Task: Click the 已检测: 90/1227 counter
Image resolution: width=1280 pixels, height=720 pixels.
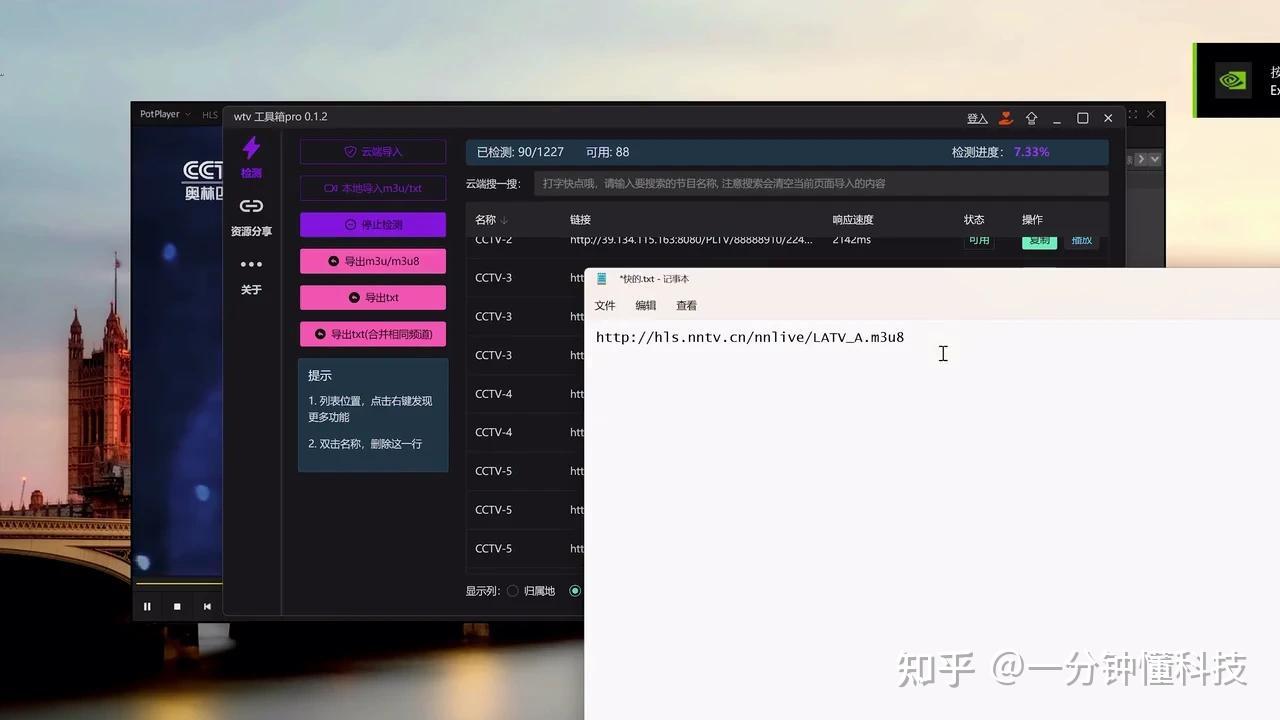Action: 520,152
